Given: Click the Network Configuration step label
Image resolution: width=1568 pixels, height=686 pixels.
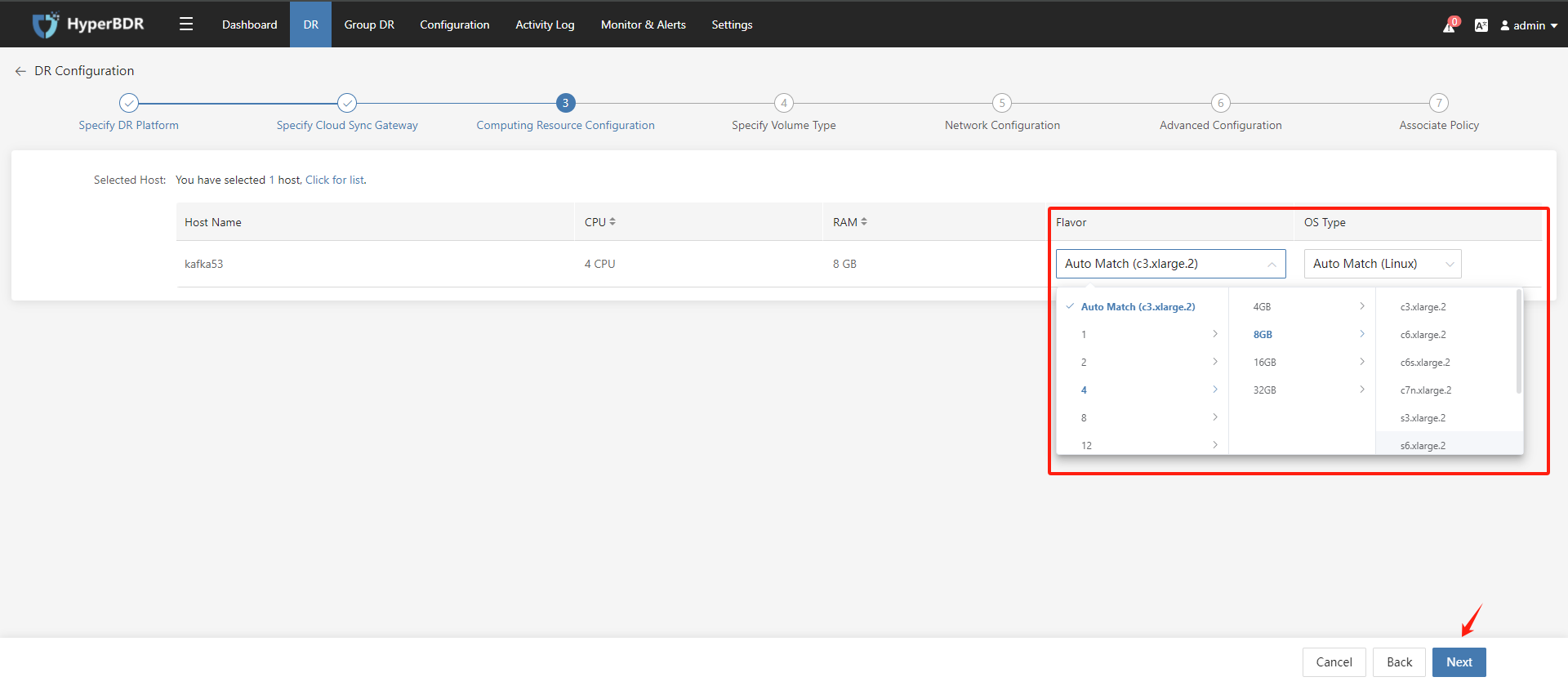Looking at the screenshot, I should tap(1002, 125).
